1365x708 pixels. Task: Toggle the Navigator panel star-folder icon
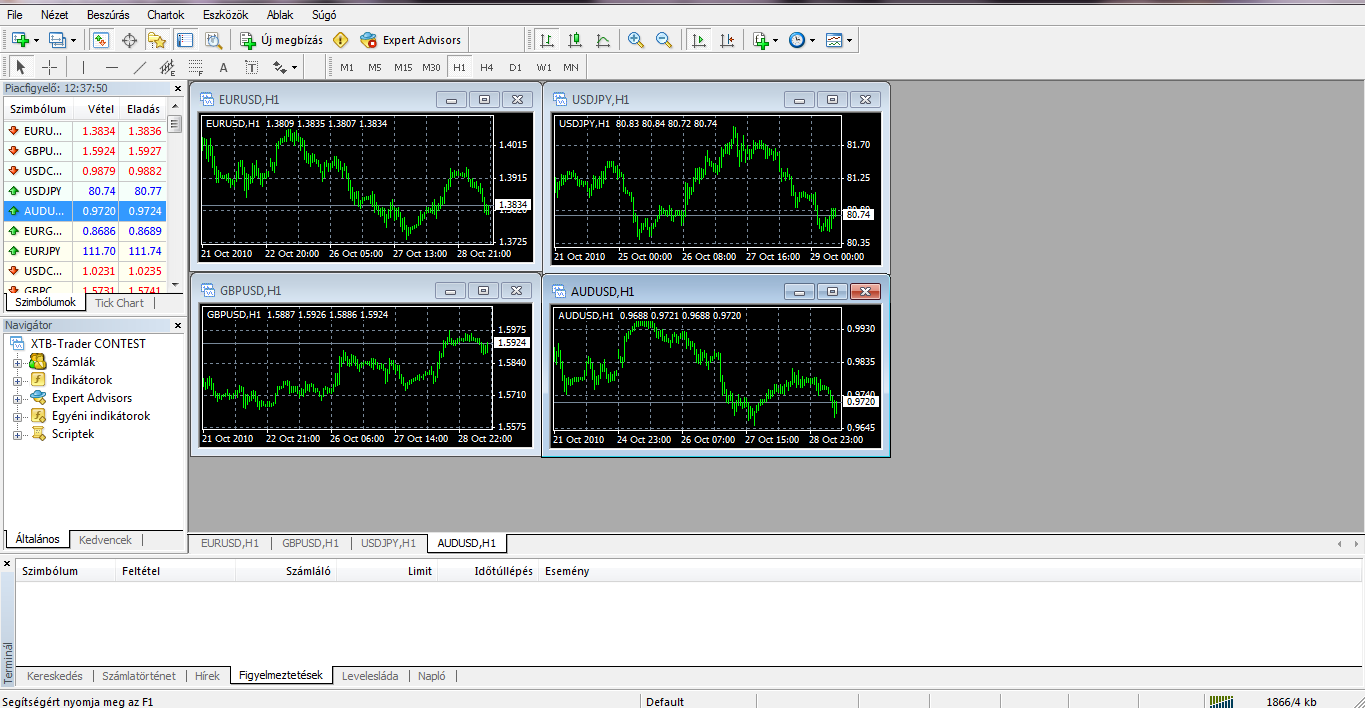click(x=157, y=40)
